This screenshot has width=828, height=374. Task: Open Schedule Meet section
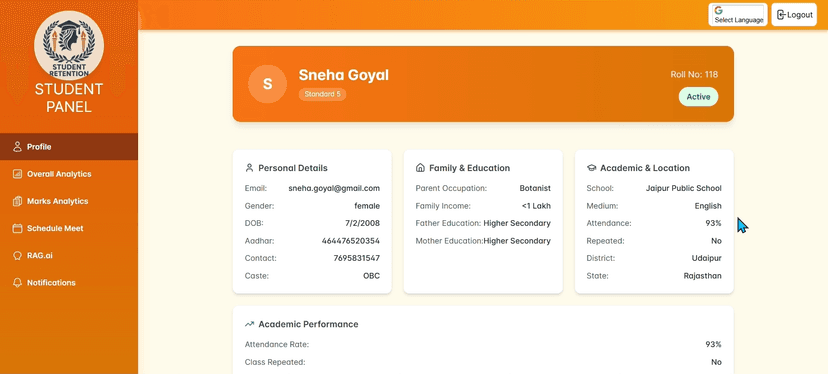69,228
